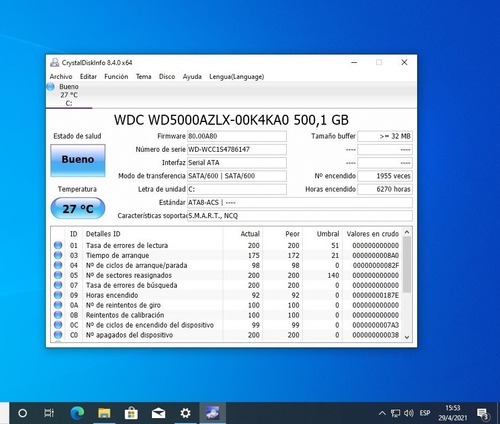Select the Horas encendido attribute row
Screen dimensions: 500x424
tap(227, 295)
